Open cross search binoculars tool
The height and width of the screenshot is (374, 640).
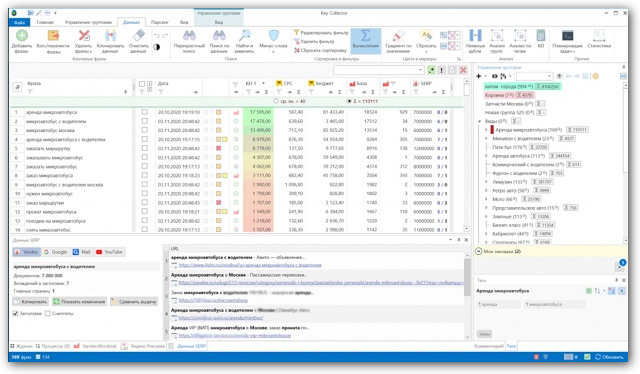(189, 36)
